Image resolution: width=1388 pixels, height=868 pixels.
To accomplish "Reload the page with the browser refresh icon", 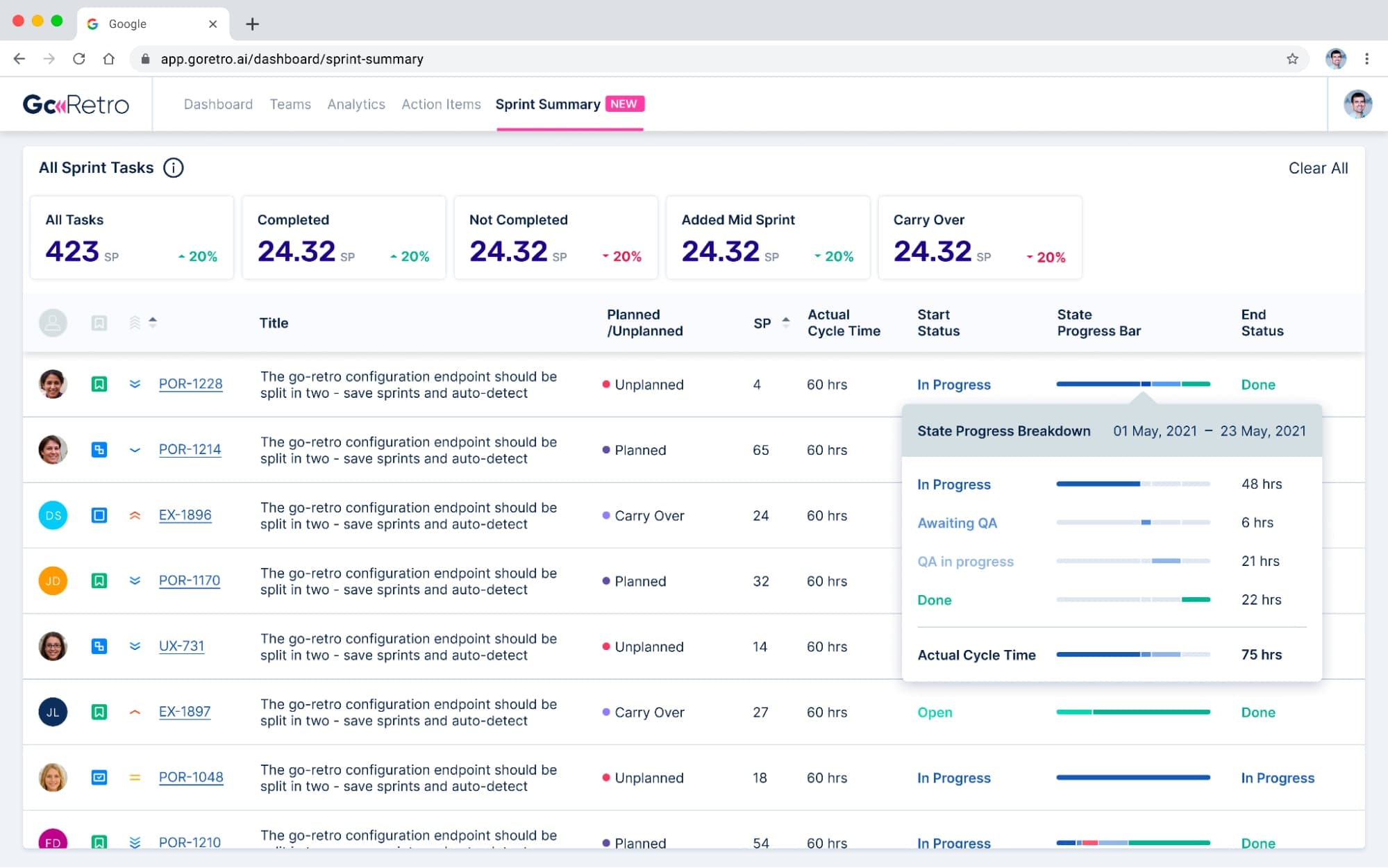I will click(x=78, y=59).
